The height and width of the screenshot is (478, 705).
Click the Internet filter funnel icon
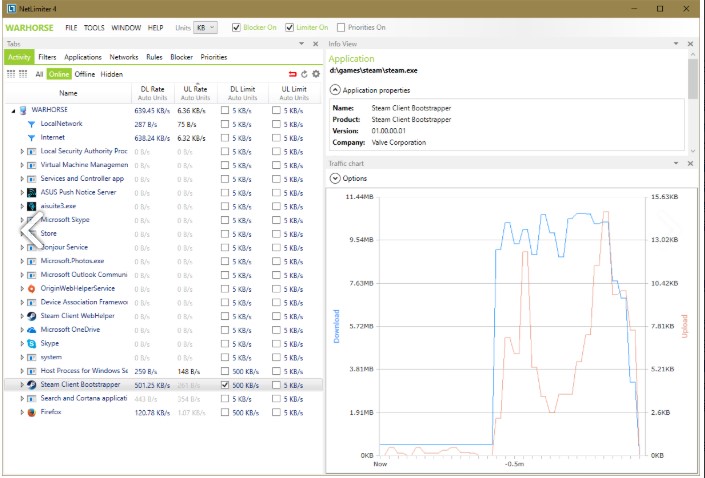(31, 137)
